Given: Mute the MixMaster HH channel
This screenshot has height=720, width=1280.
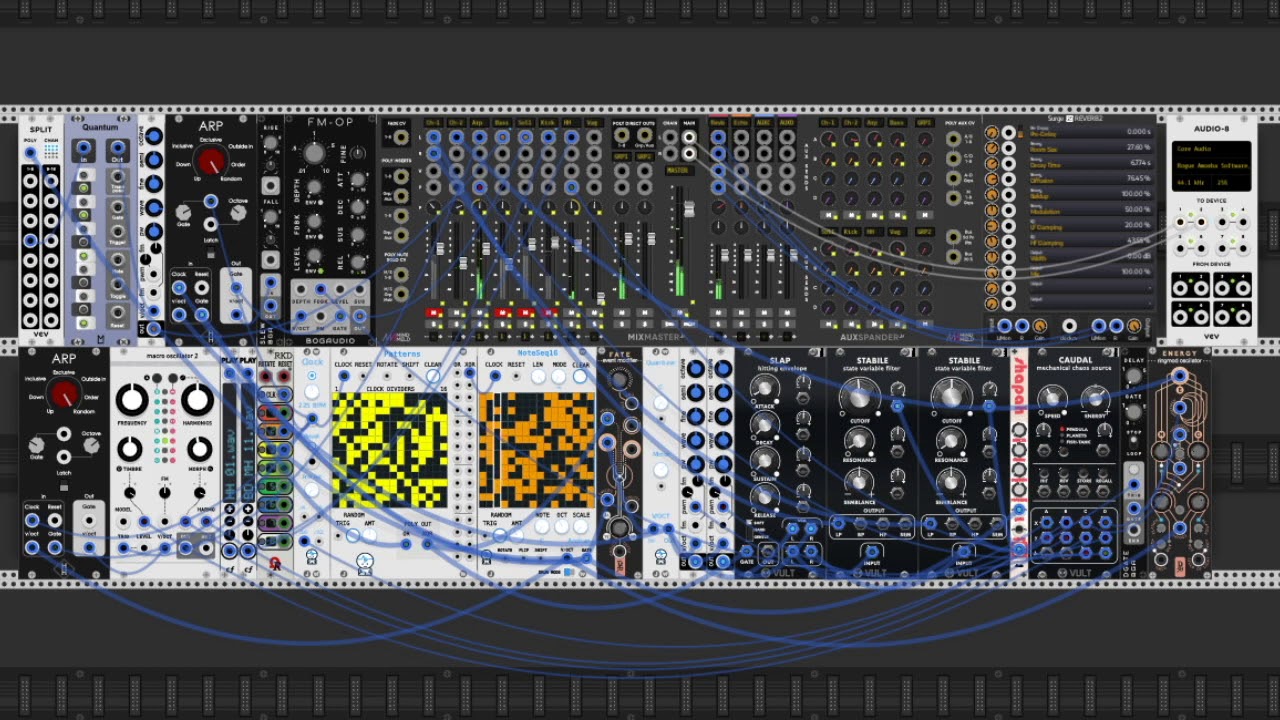Looking at the screenshot, I should click(x=571, y=313).
